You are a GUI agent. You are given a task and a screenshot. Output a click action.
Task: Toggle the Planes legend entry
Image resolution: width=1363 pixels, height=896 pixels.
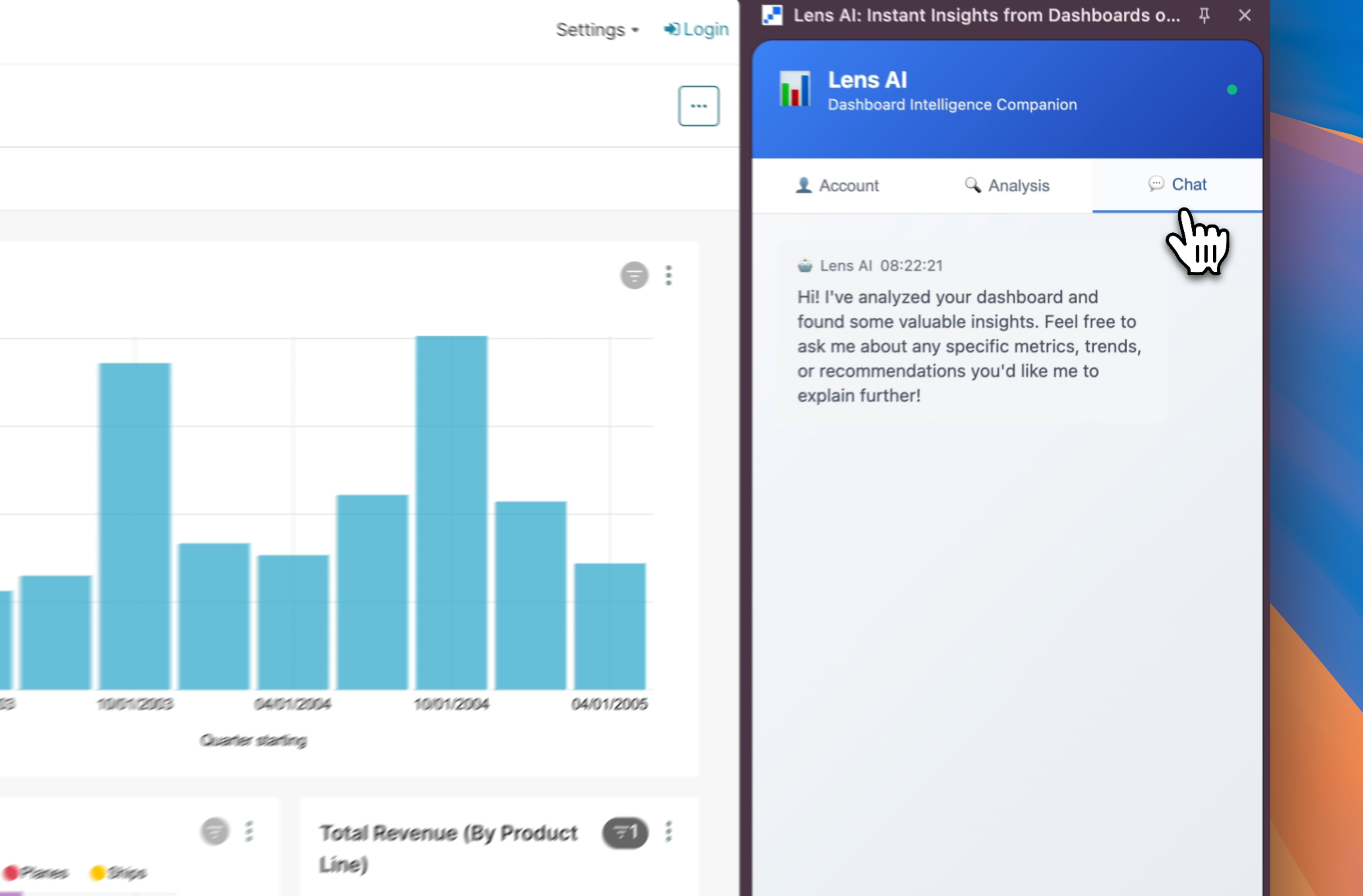36,872
